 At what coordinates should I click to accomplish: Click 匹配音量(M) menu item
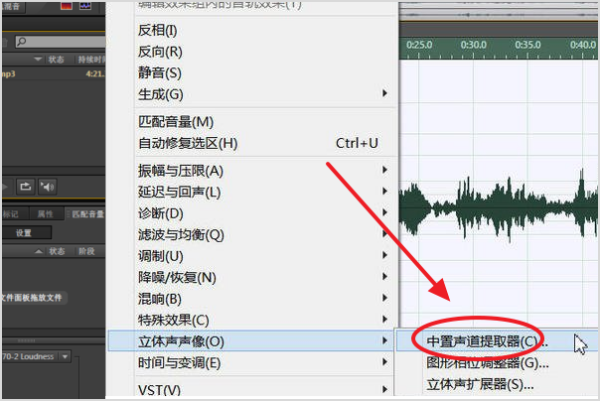click(264, 122)
